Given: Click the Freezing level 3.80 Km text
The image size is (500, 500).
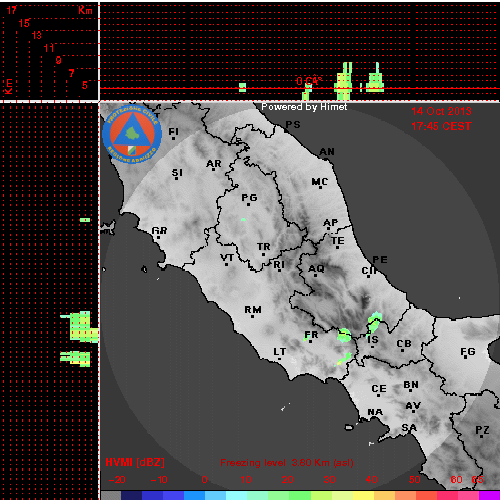Looking at the screenshot, I should pos(287,463).
